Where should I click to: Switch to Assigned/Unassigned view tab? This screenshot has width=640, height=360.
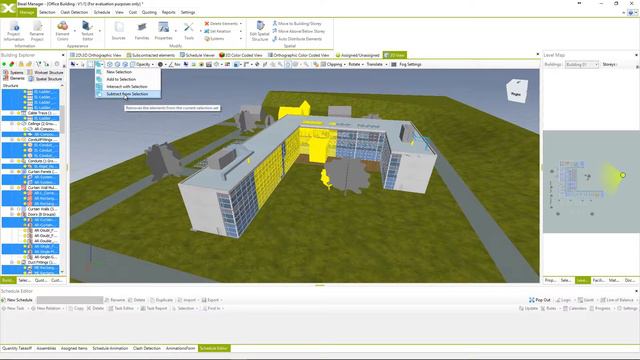coord(357,55)
